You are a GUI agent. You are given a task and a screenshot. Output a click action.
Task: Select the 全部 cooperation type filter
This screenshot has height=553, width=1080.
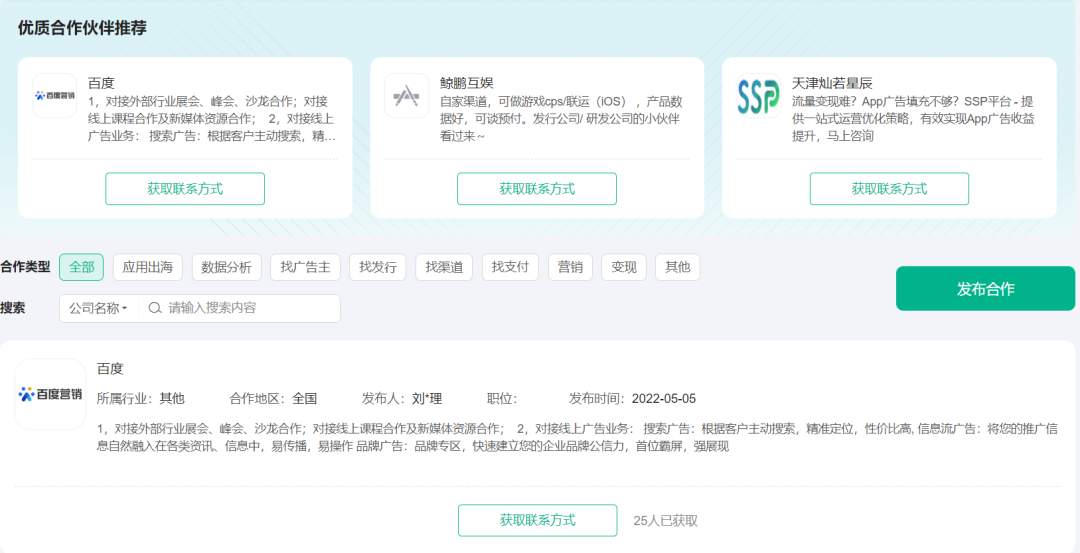tap(81, 267)
